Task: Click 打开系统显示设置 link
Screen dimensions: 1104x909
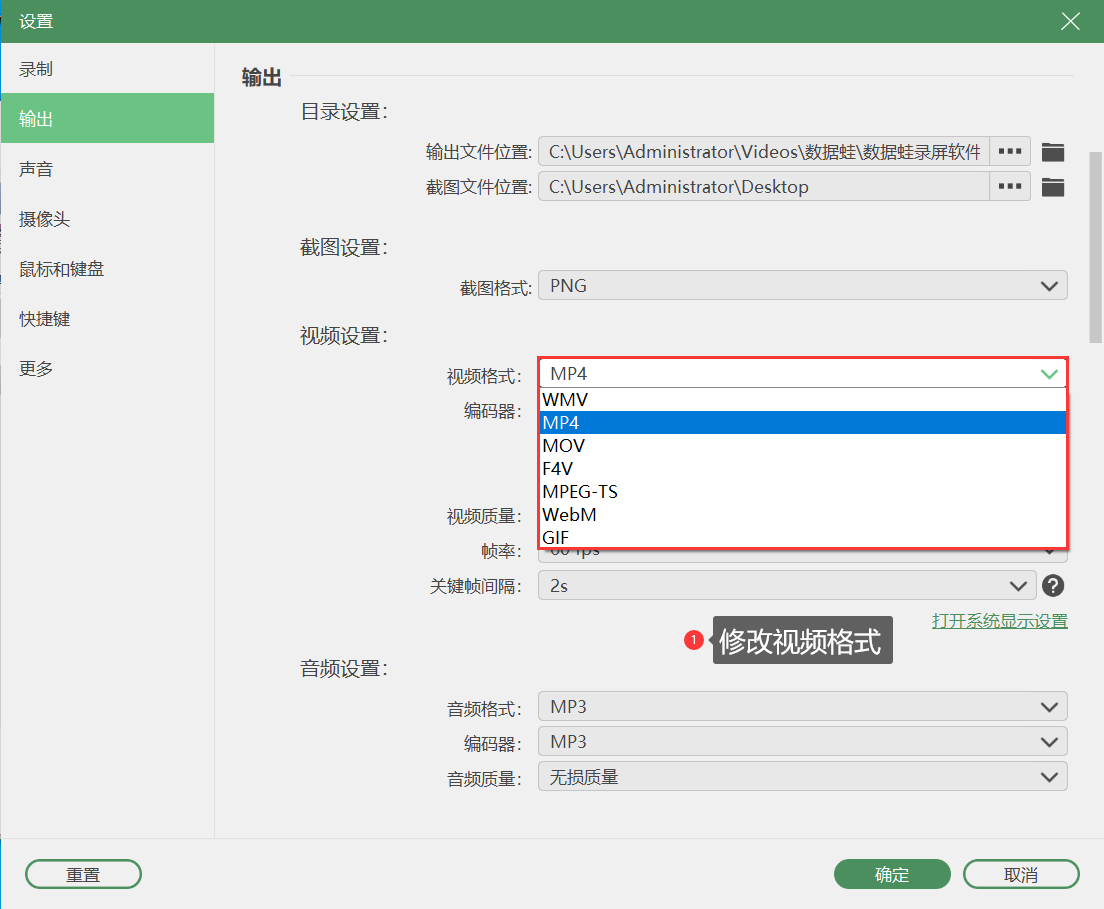Action: (x=1000, y=621)
